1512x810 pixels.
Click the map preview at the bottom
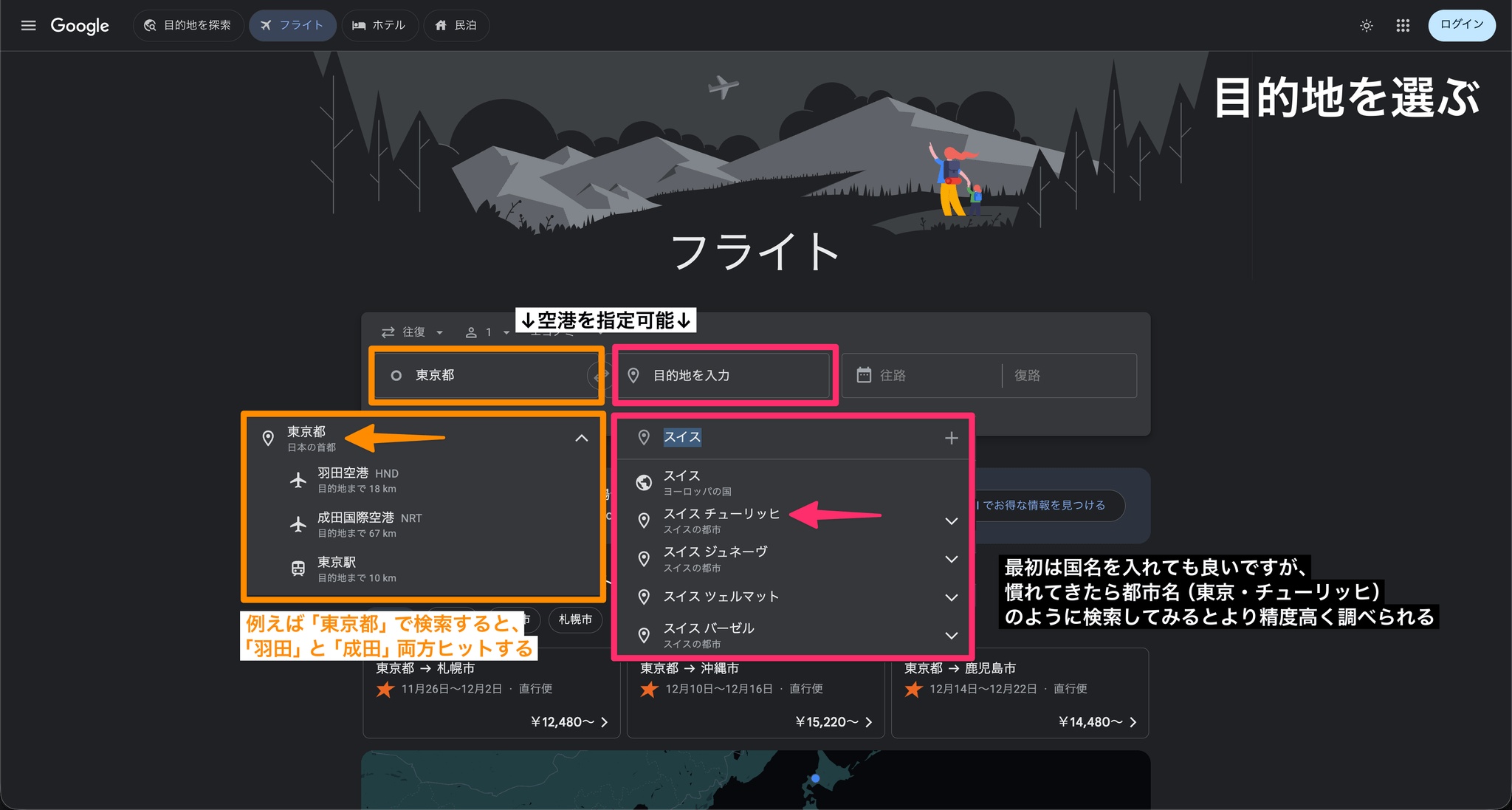click(x=756, y=780)
